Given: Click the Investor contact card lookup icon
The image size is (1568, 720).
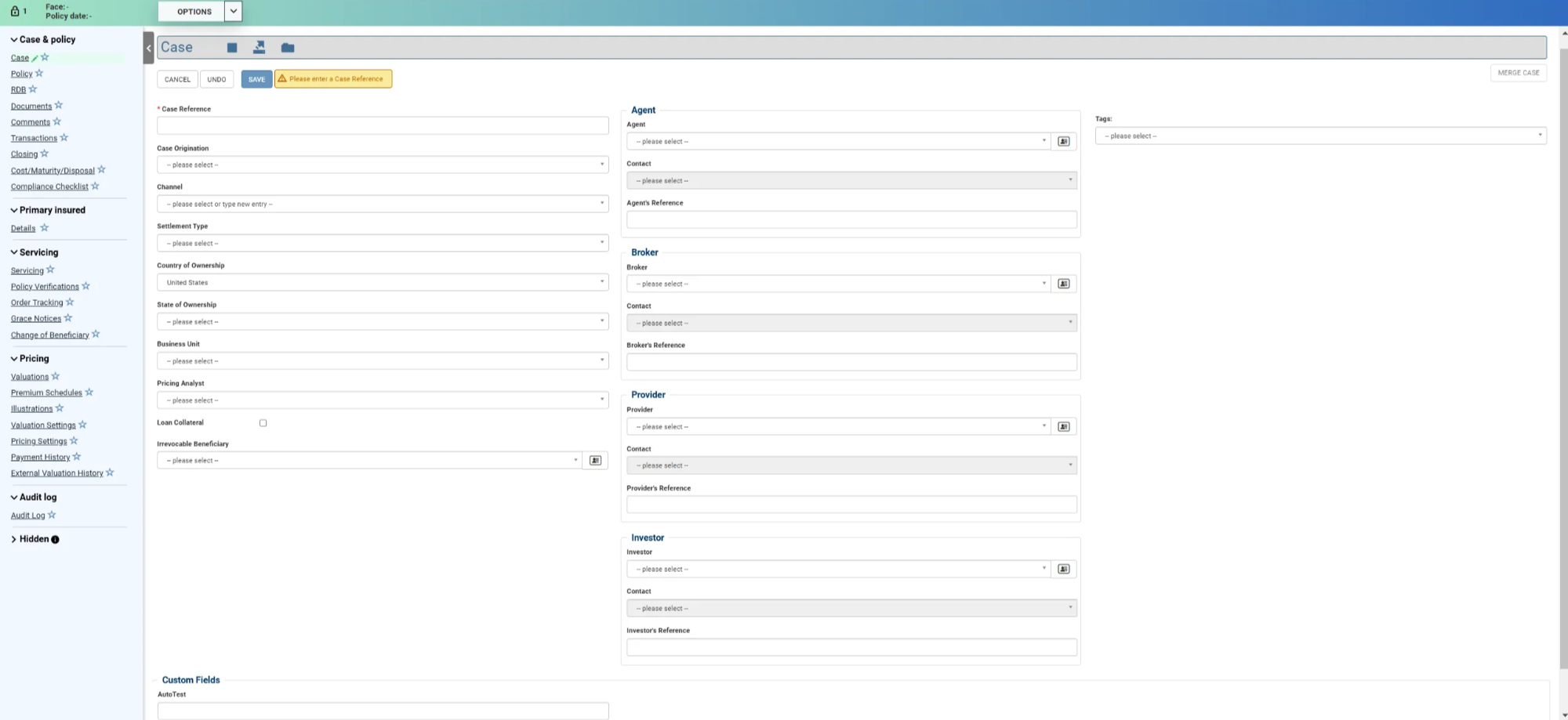Looking at the screenshot, I should tap(1063, 570).
